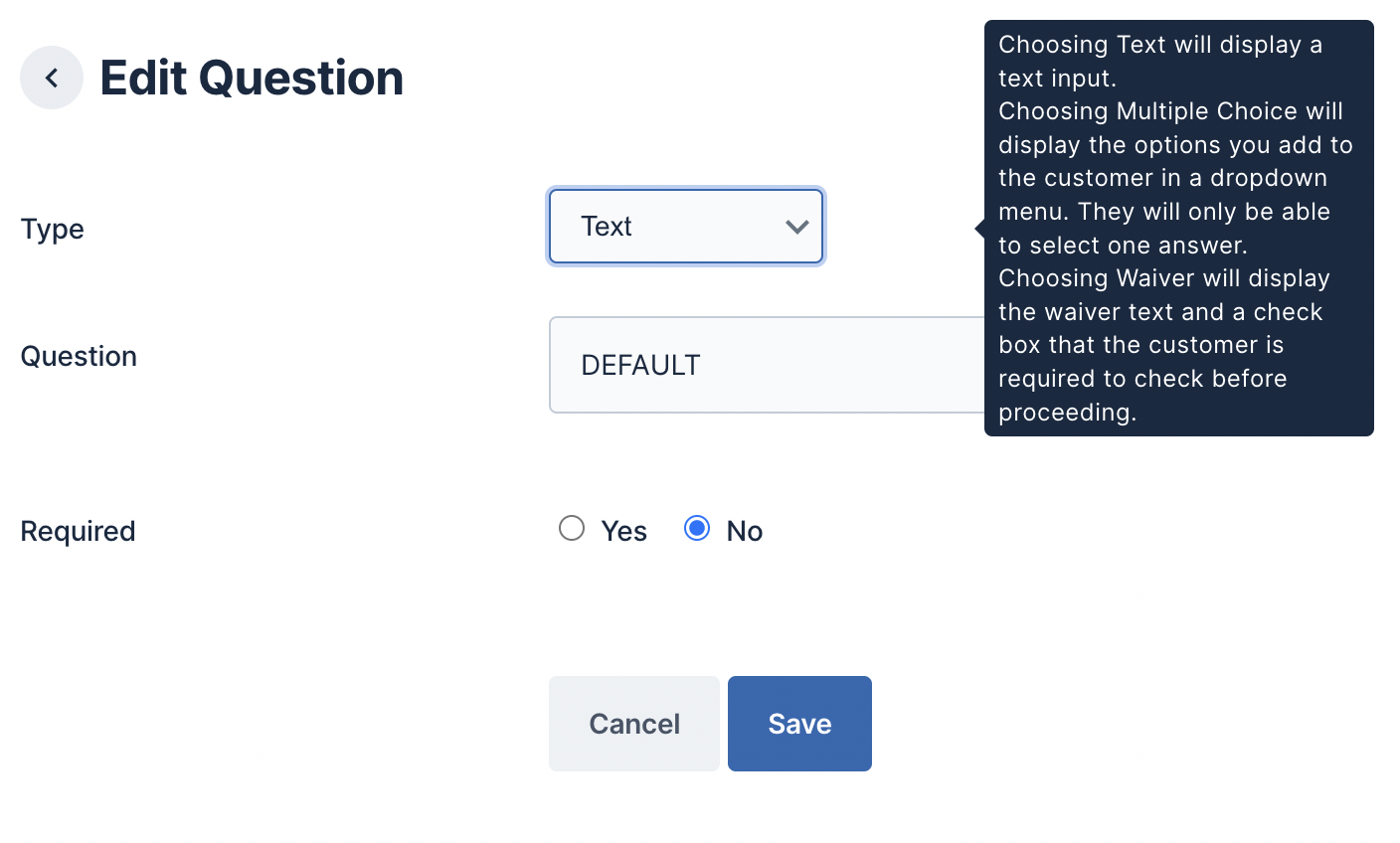The height and width of the screenshot is (843, 1400).
Task: Click tooltip line about Multiple Choice
Action: tap(1170, 111)
